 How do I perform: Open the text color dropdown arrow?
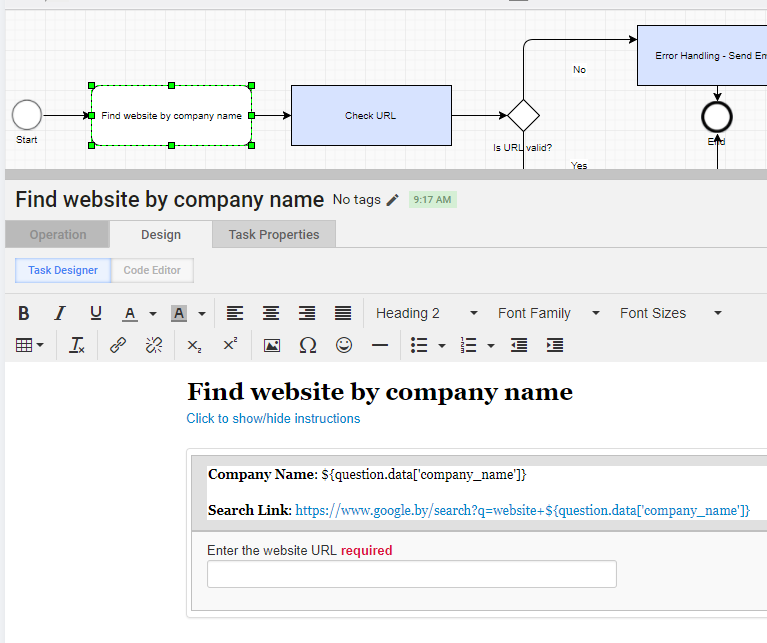tap(153, 313)
